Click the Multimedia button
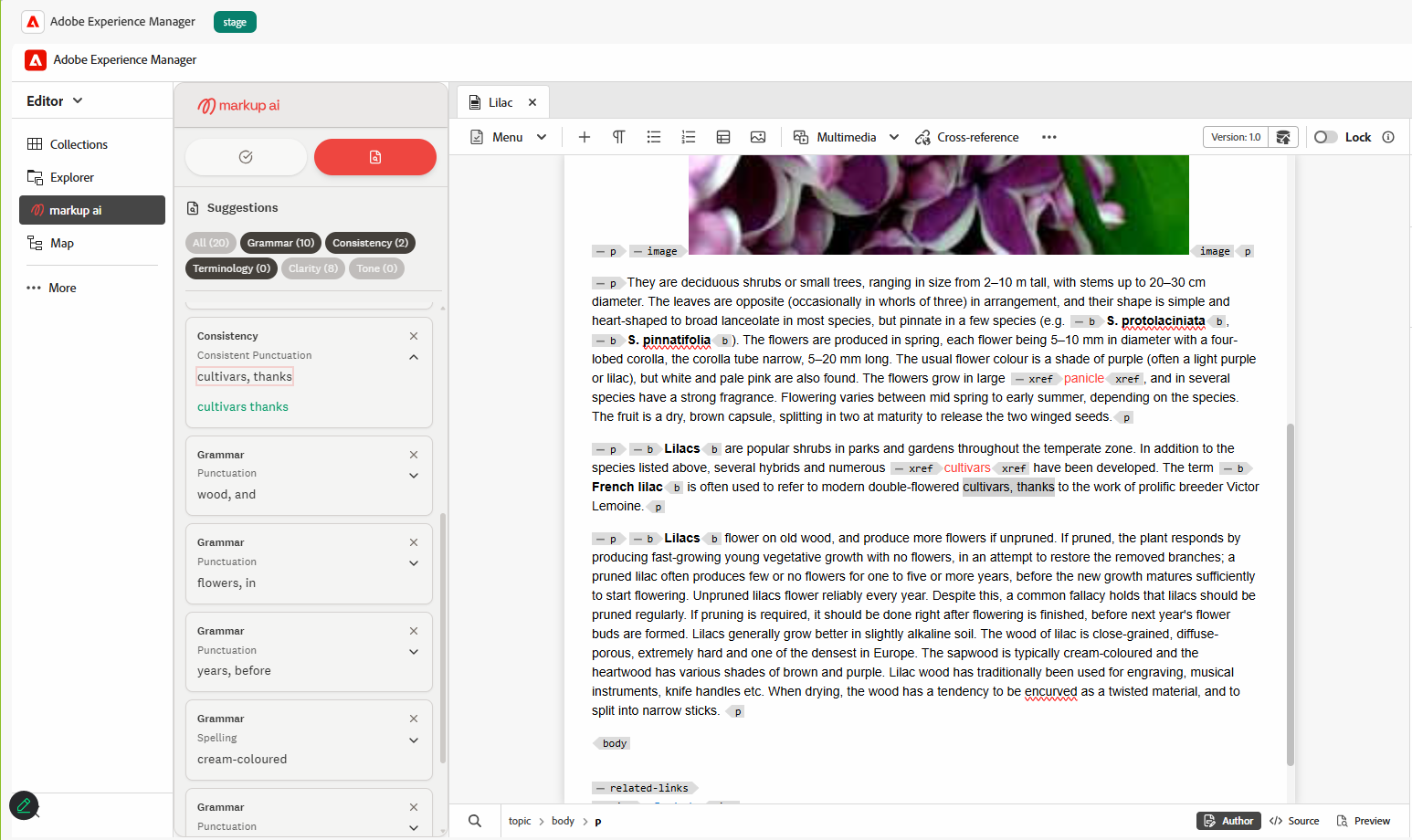 coord(835,137)
